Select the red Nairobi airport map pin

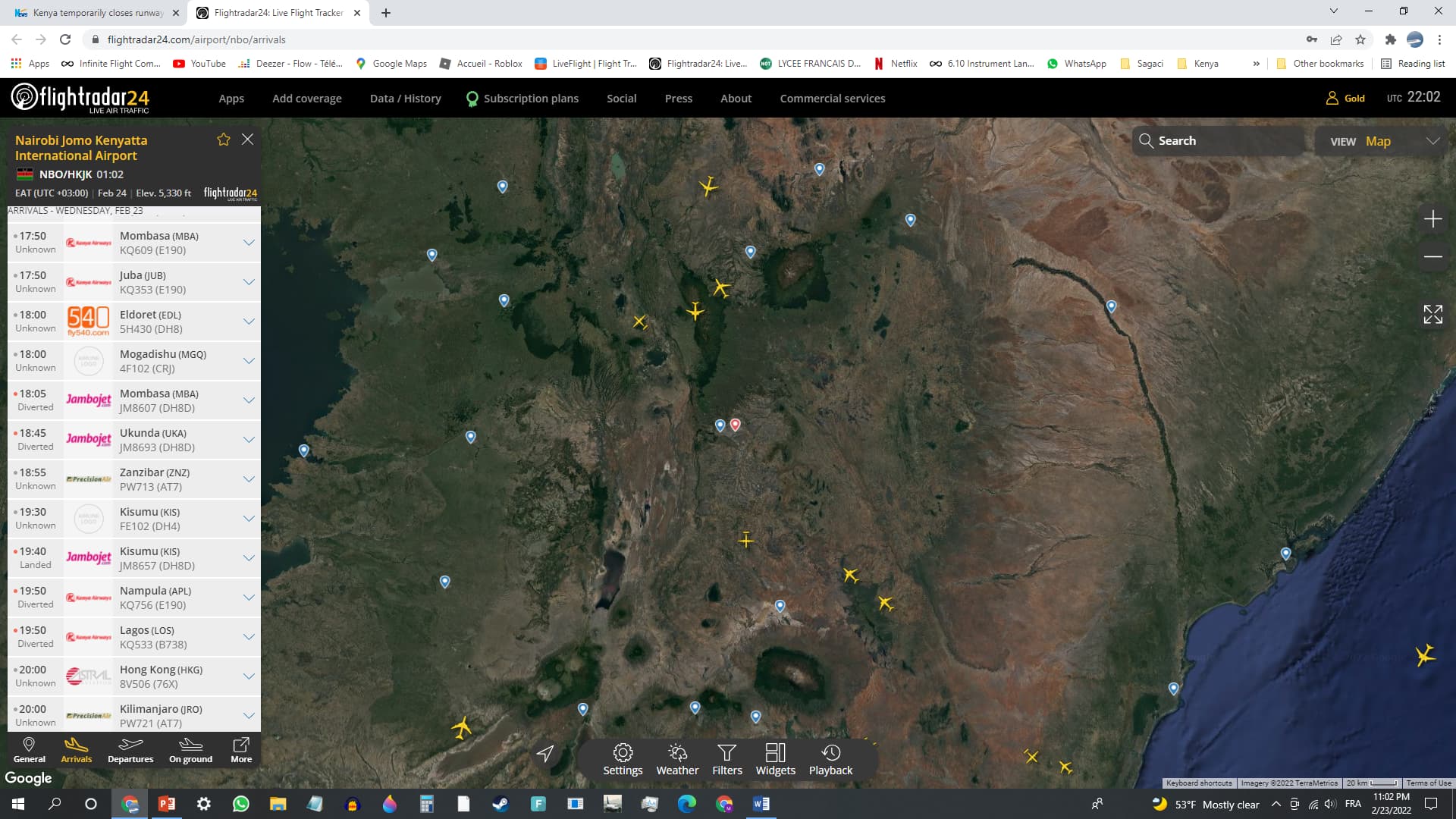pyautogui.click(x=735, y=425)
